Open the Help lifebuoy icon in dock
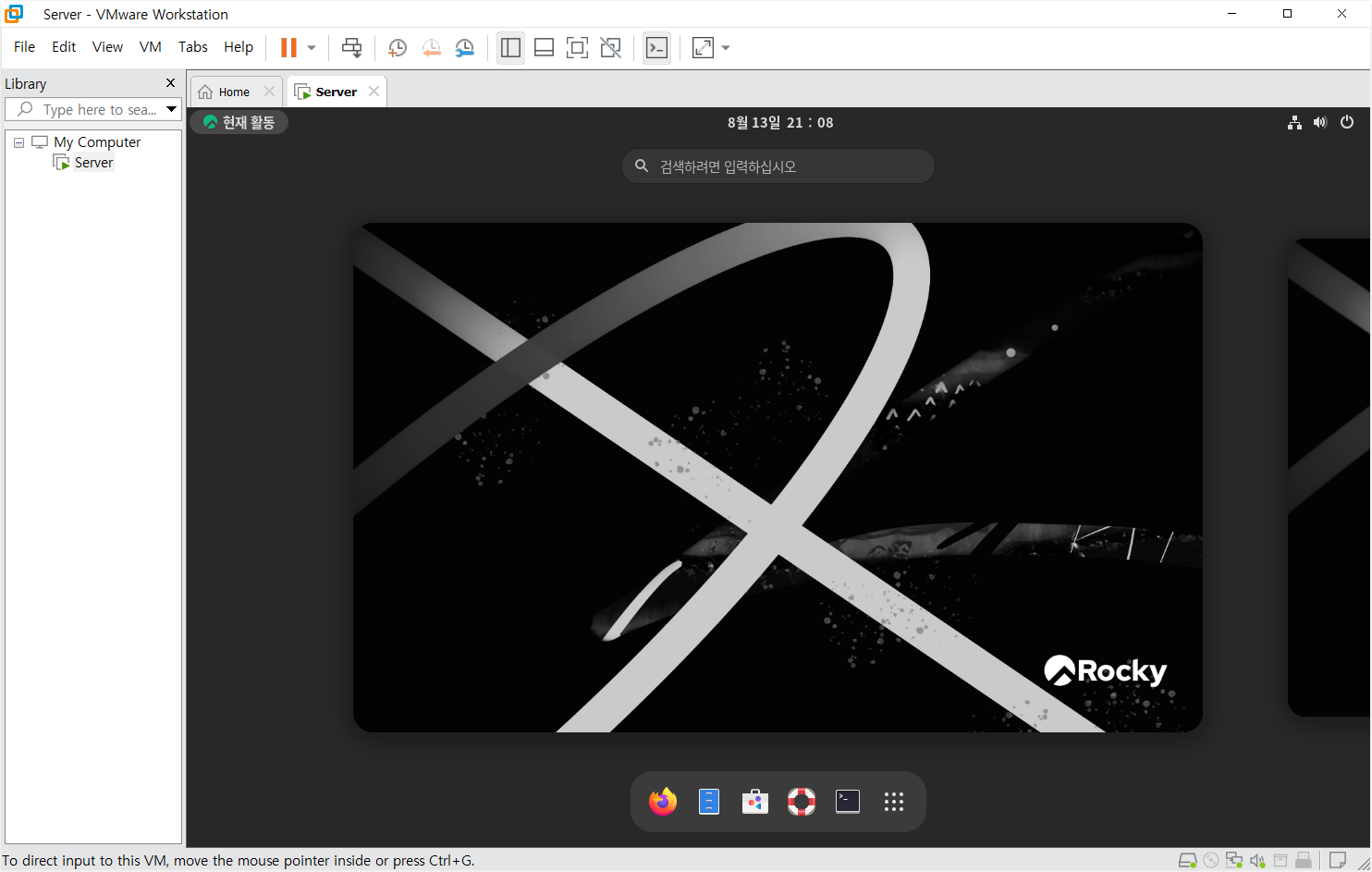 802,802
